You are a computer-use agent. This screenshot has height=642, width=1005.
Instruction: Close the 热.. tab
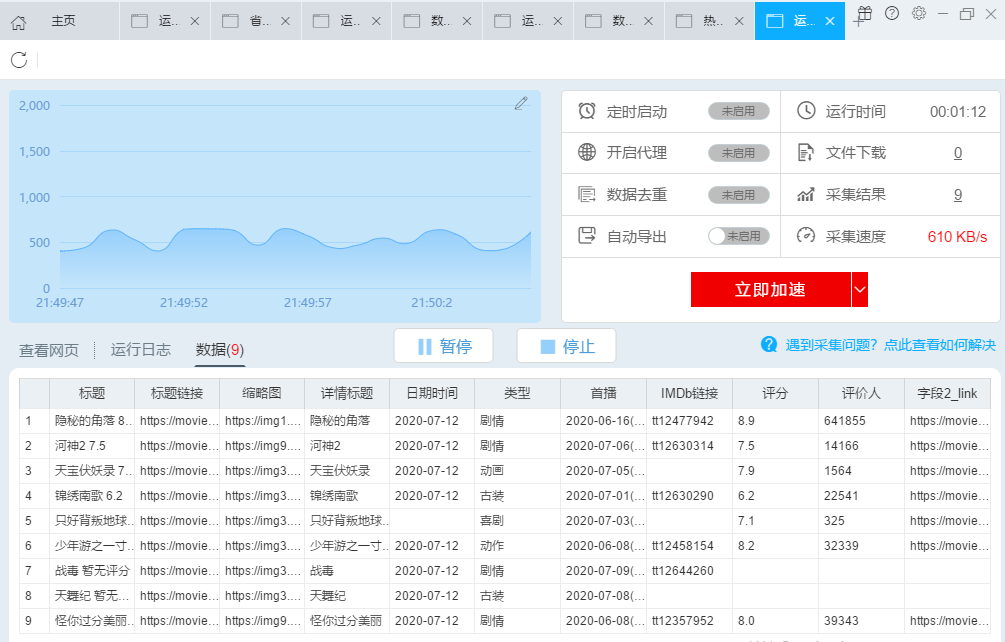point(739,21)
